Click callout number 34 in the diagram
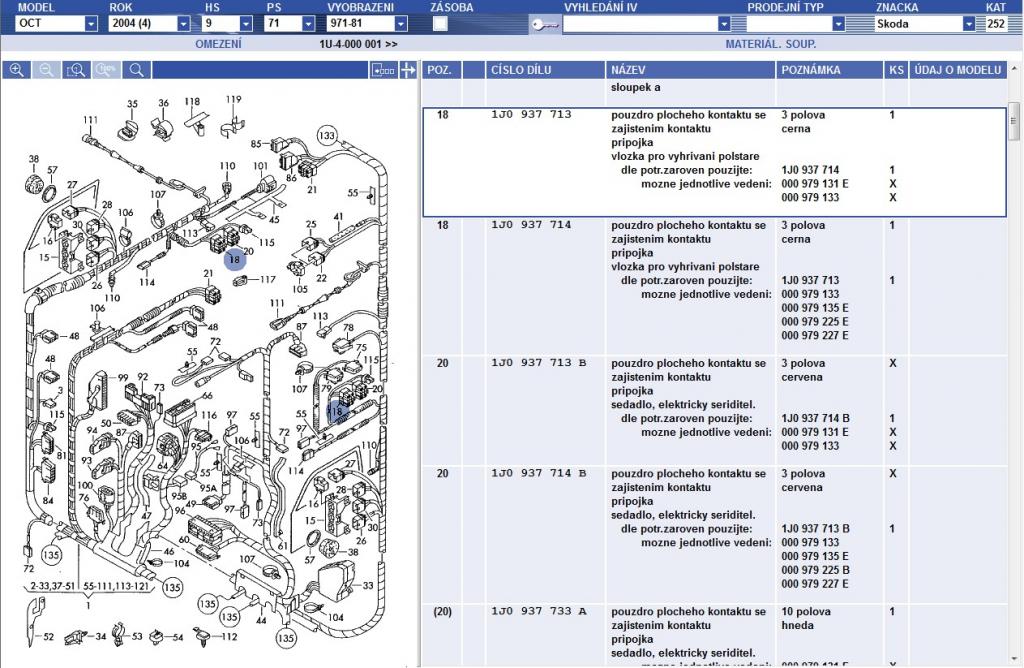 point(101,636)
